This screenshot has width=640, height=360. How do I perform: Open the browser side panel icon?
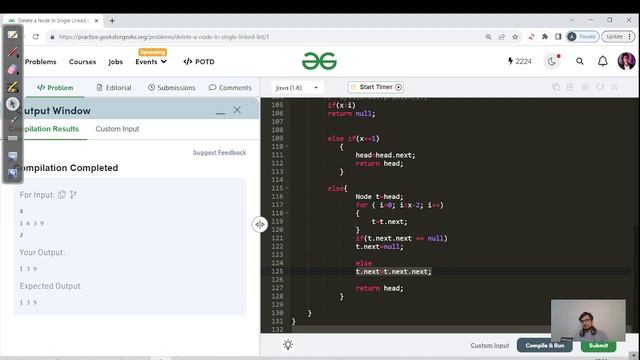[558, 37]
